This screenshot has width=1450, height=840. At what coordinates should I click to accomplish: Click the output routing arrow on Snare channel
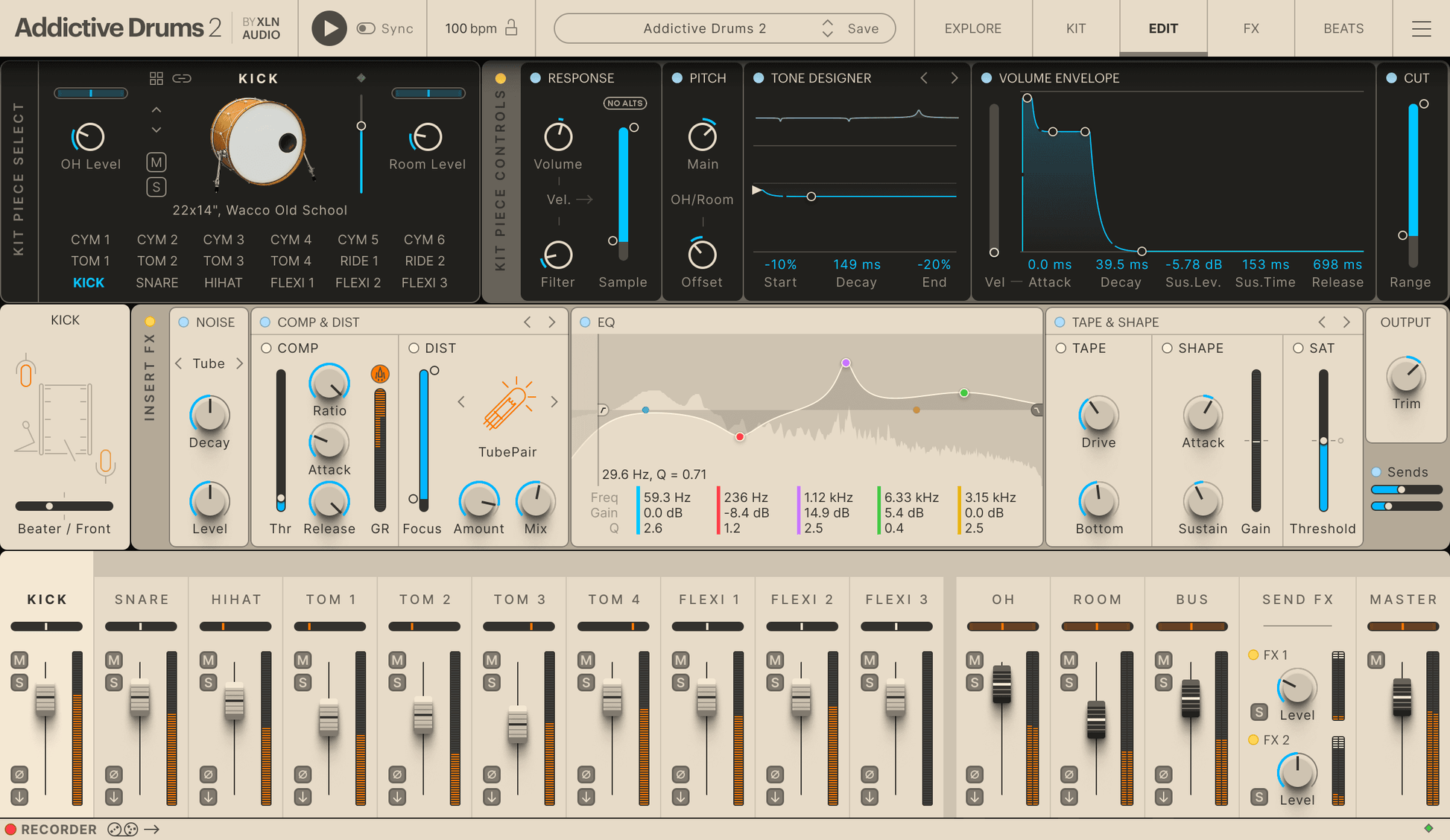pyautogui.click(x=113, y=797)
